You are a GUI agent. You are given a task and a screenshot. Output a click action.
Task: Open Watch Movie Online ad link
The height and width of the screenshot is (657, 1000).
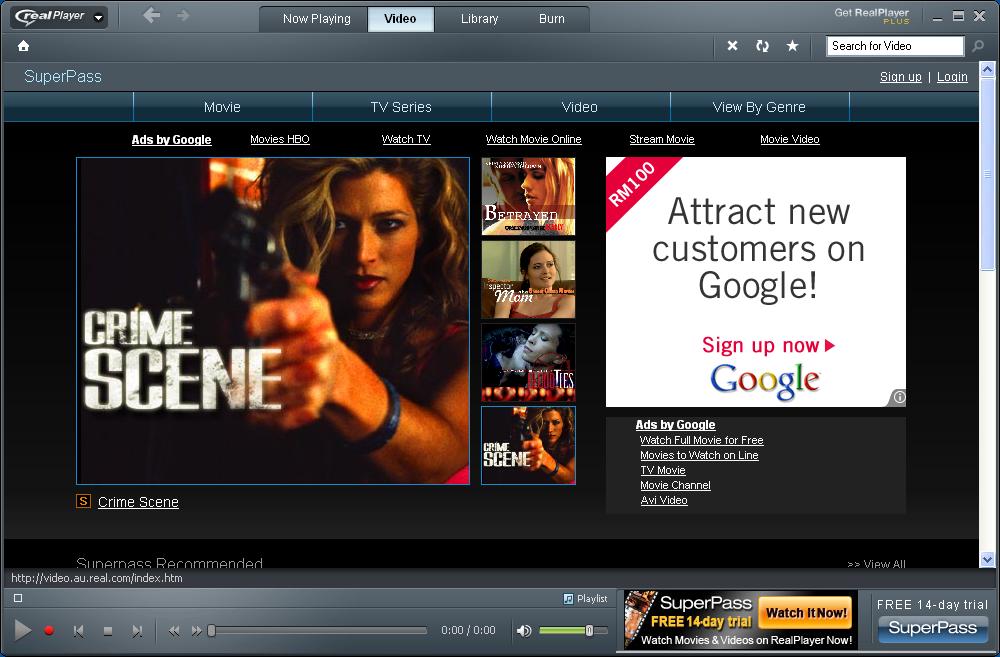[533, 139]
